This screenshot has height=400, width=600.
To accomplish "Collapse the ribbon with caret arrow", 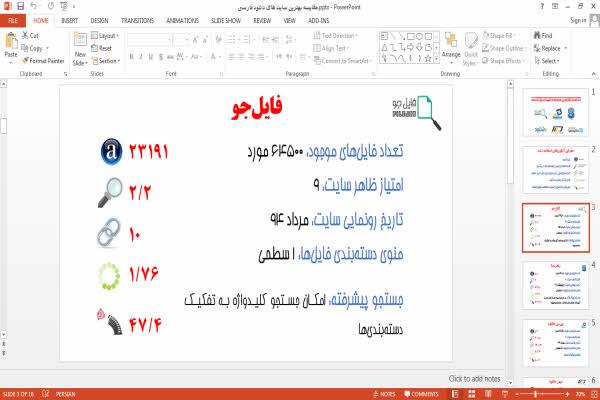I will click(593, 73).
